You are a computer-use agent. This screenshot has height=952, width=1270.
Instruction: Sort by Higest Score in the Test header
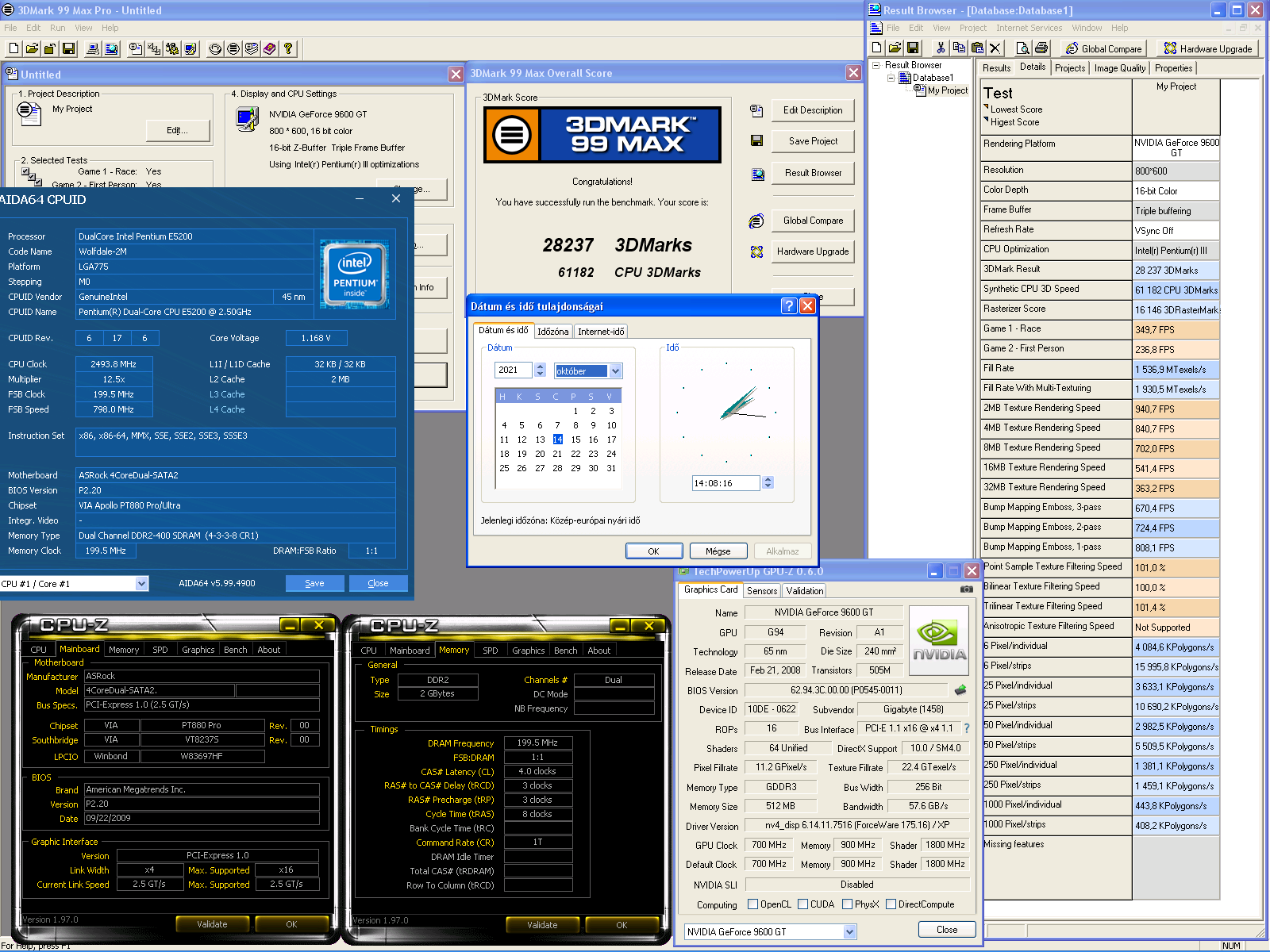click(1014, 122)
